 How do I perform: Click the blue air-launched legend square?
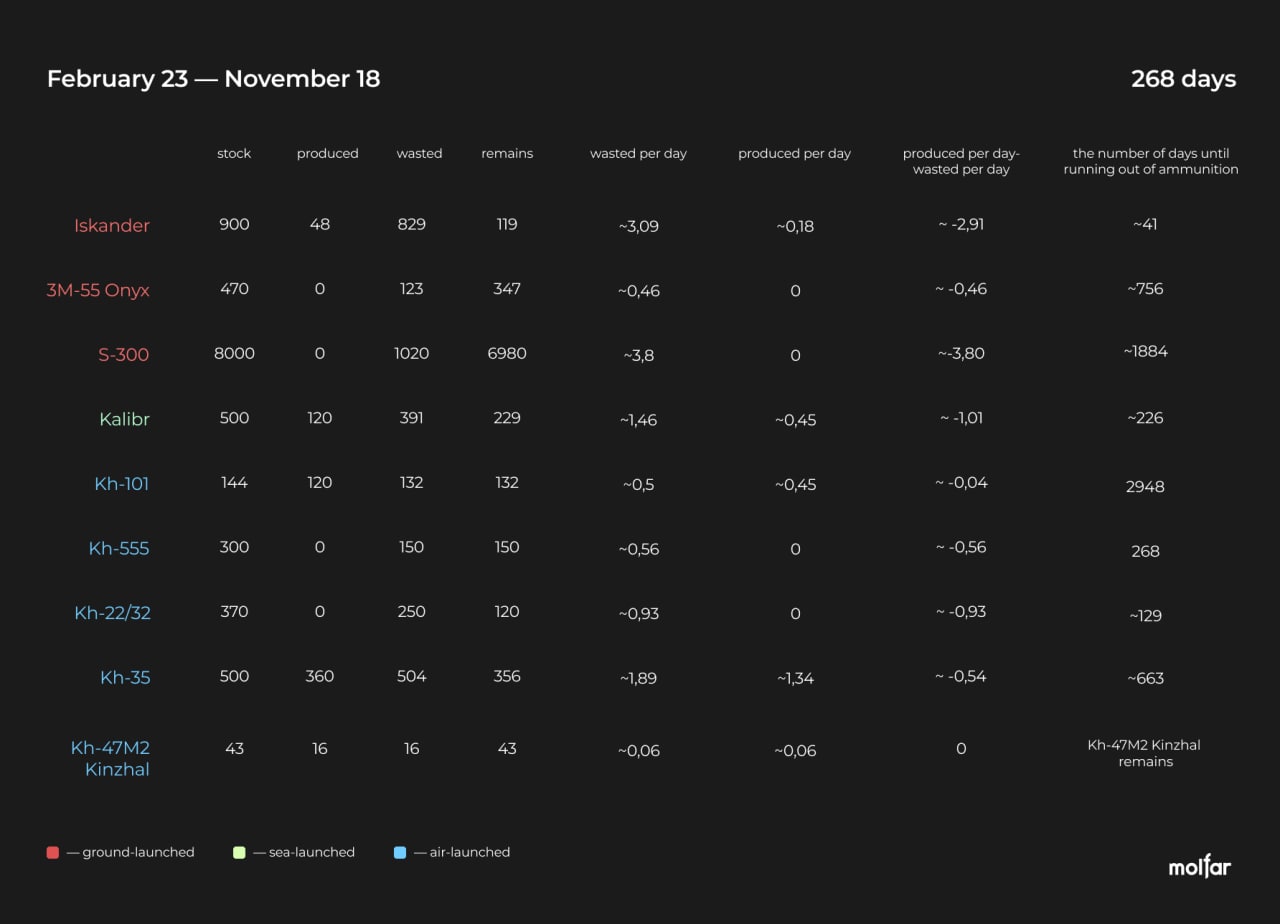point(400,853)
